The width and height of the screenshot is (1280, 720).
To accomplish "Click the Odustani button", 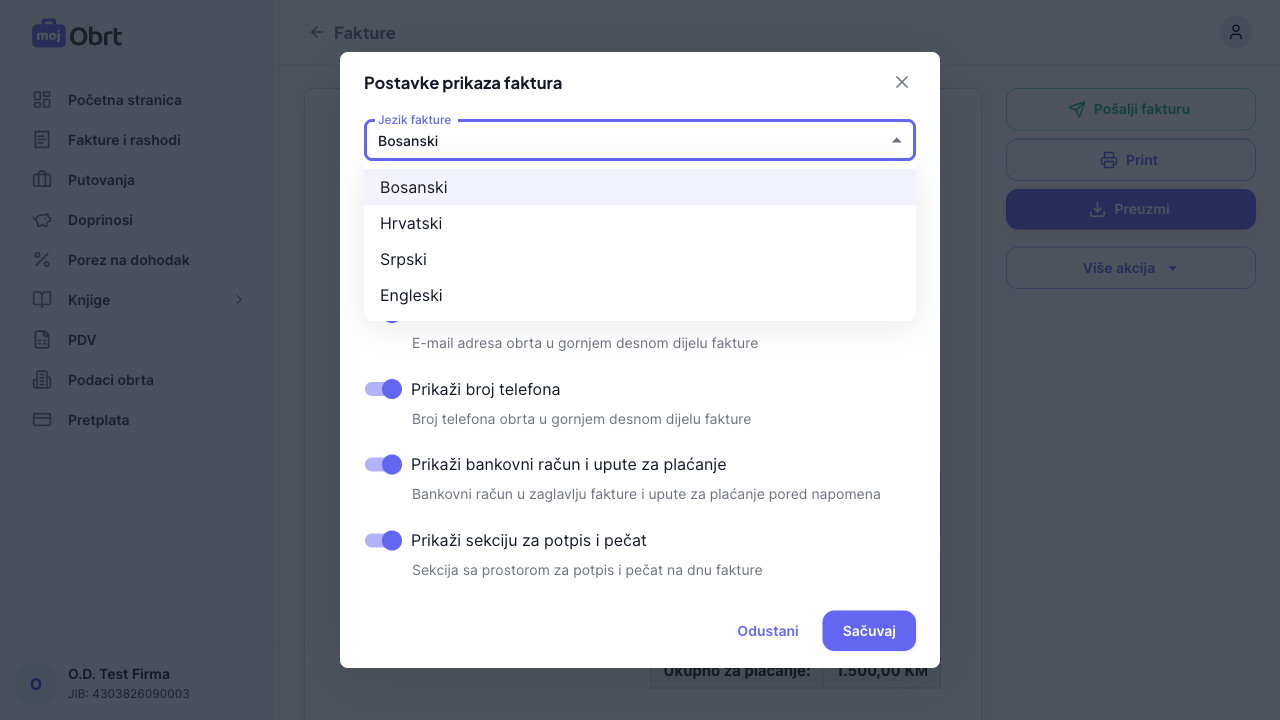I will coord(767,631).
